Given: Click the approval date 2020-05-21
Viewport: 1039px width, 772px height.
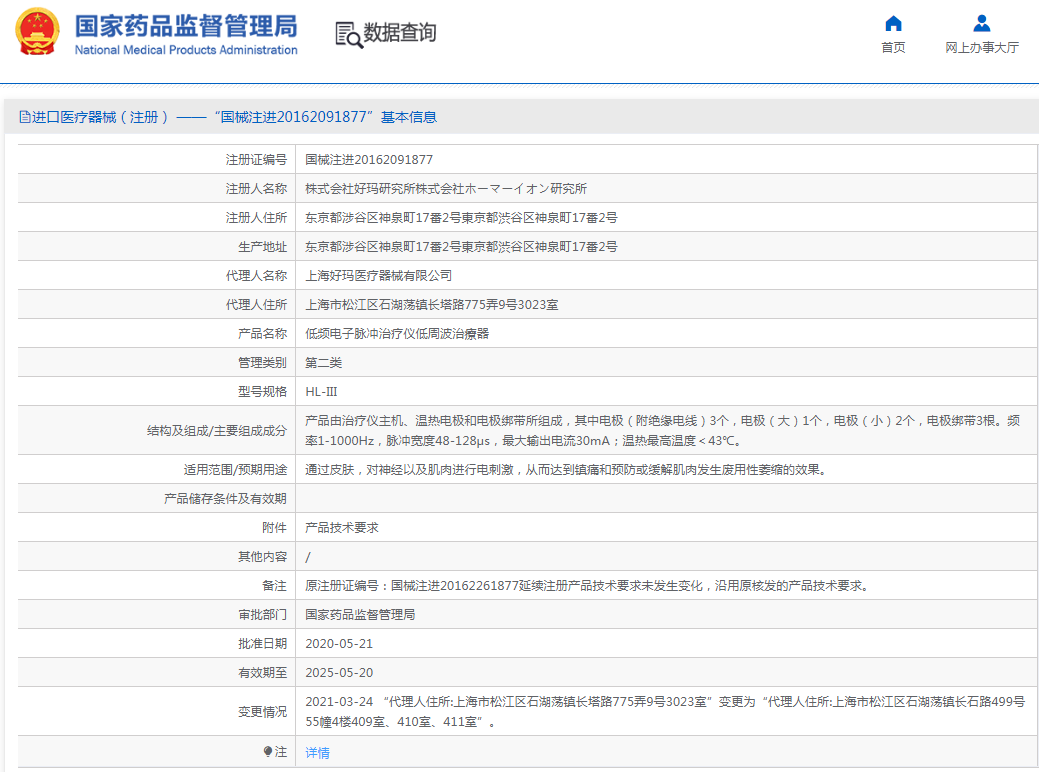Looking at the screenshot, I should (339, 644).
